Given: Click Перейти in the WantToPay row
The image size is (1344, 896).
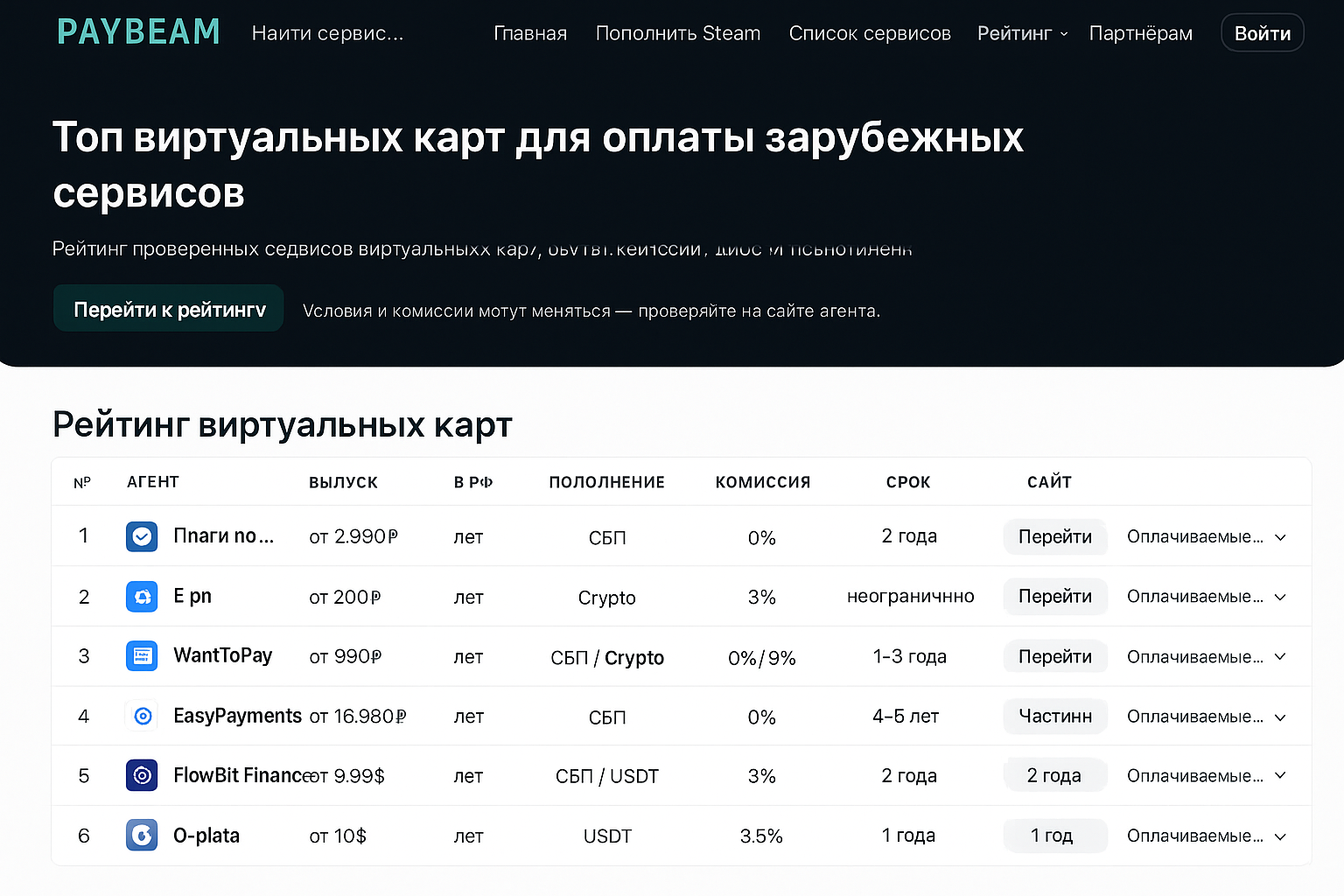Looking at the screenshot, I should pyautogui.click(x=1055, y=656).
